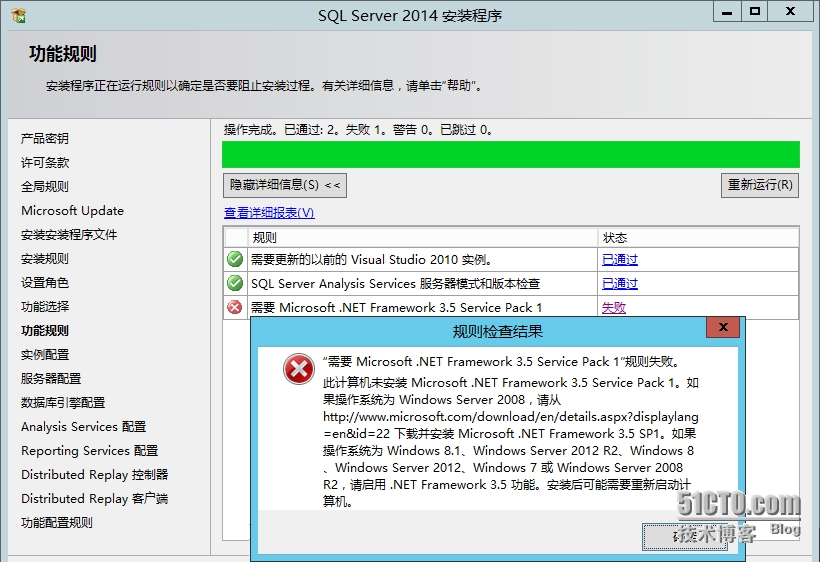The height and width of the screenshot is (562, 820).
Task: Click green check icon for Analysis Services rule
Action: (x=235, y=283)
